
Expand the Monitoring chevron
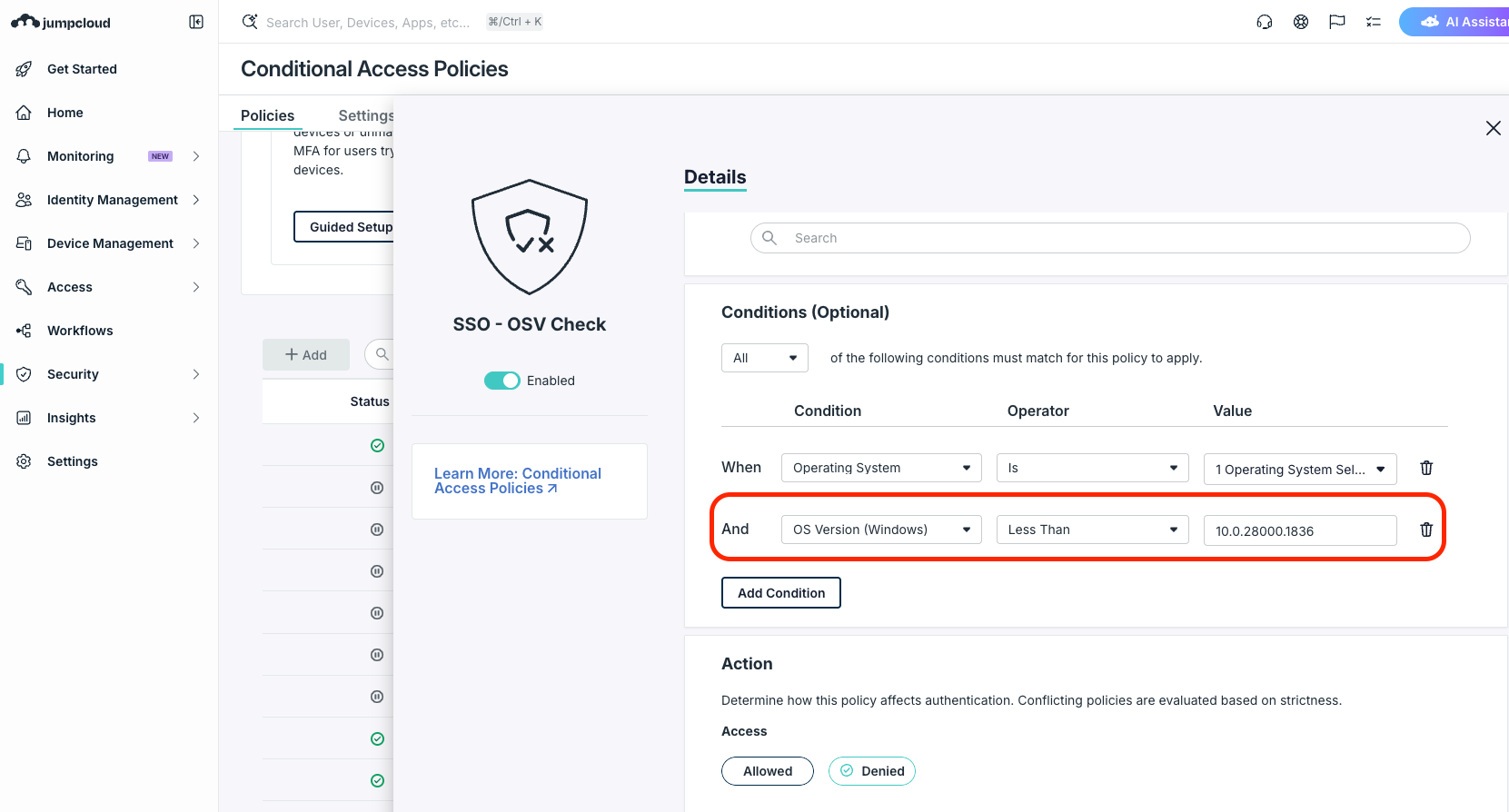(196, 156)
